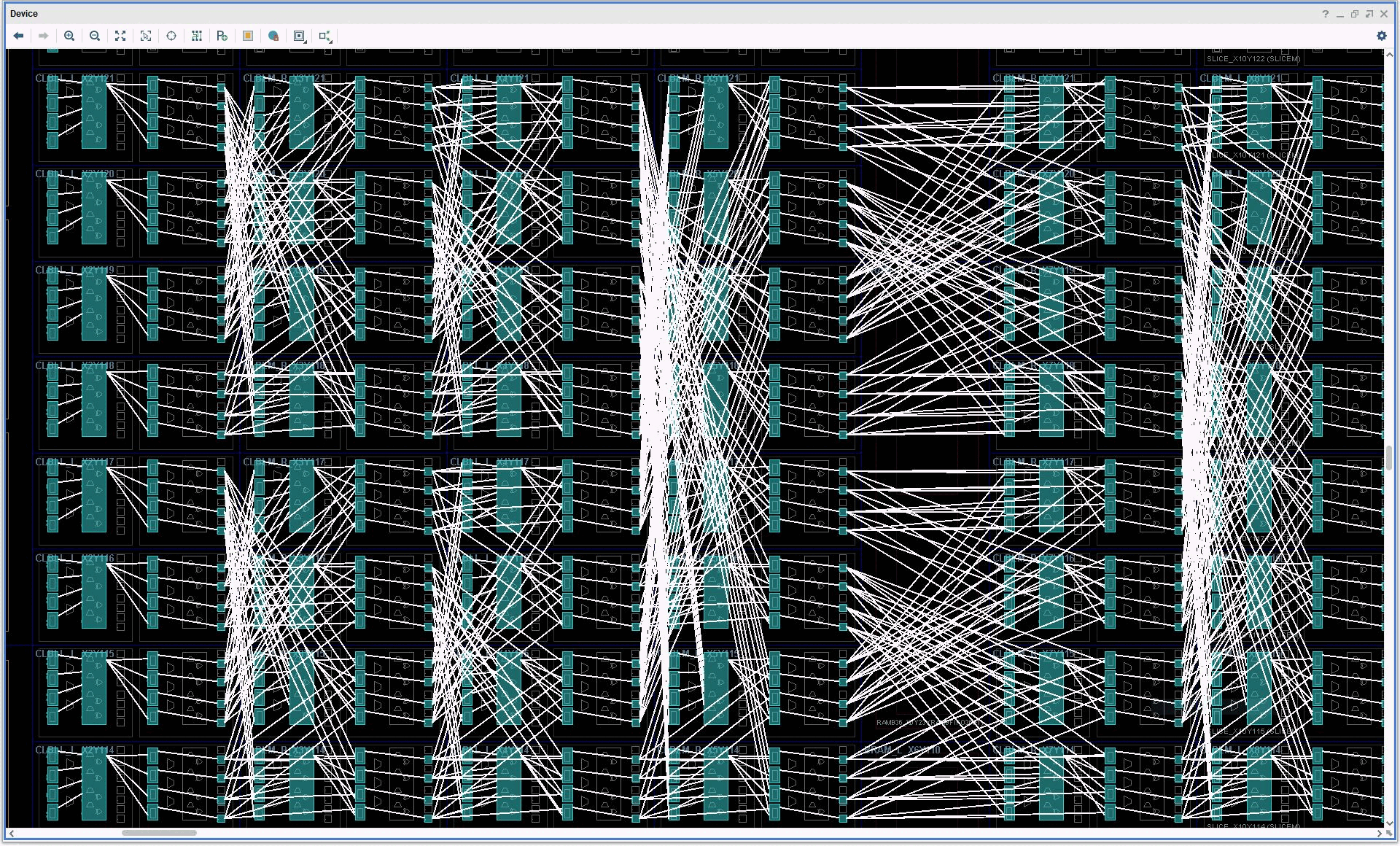1400x846 pixels.
Task: Fit the entire device in view
Action: click(x=120, y=36)
